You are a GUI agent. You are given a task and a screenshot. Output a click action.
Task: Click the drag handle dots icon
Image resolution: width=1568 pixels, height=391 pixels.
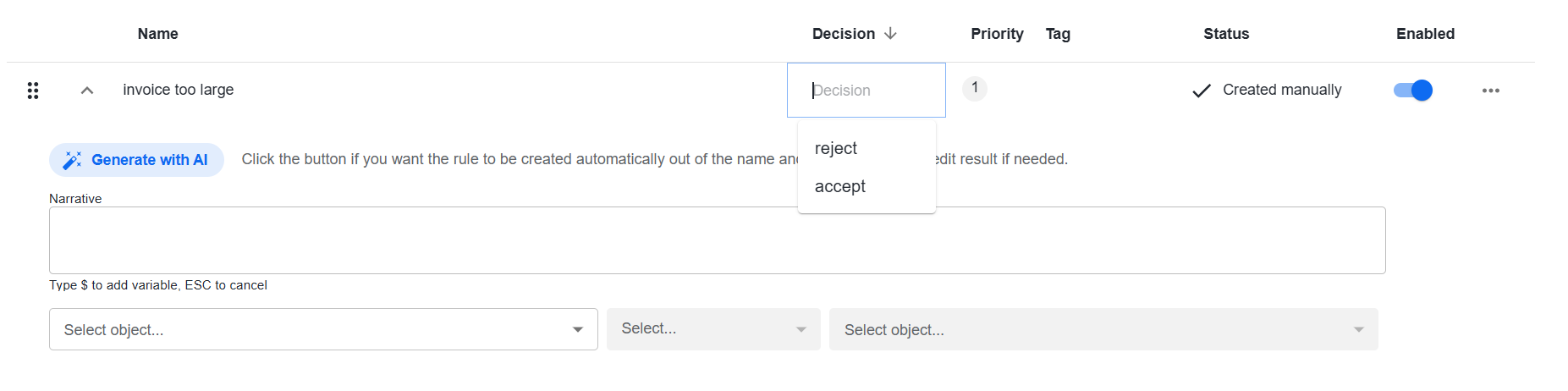click(x=33, y=91)
